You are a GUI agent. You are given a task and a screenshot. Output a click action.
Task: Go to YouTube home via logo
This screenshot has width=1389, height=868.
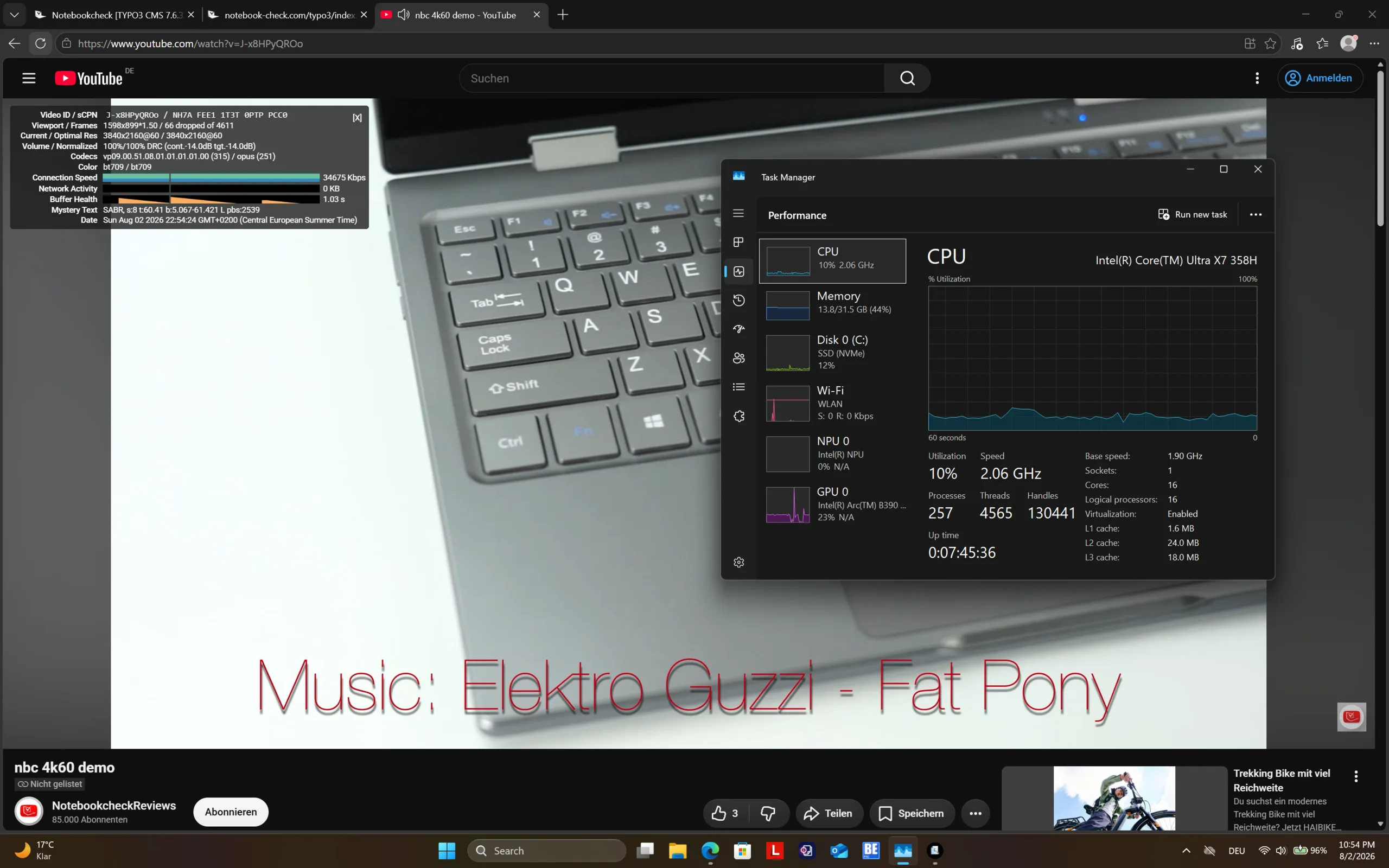click(89, 78)
